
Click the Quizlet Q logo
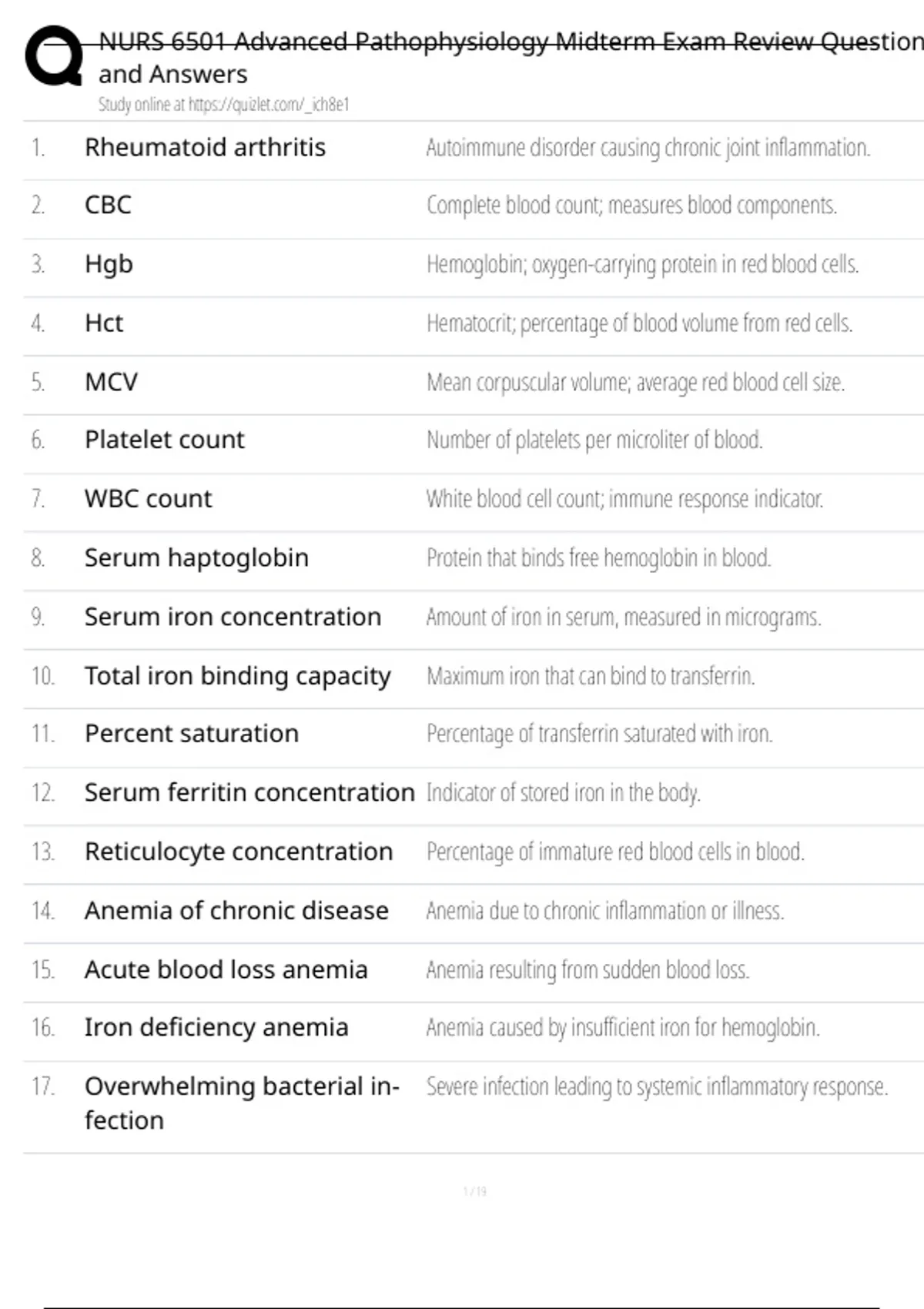54,55
